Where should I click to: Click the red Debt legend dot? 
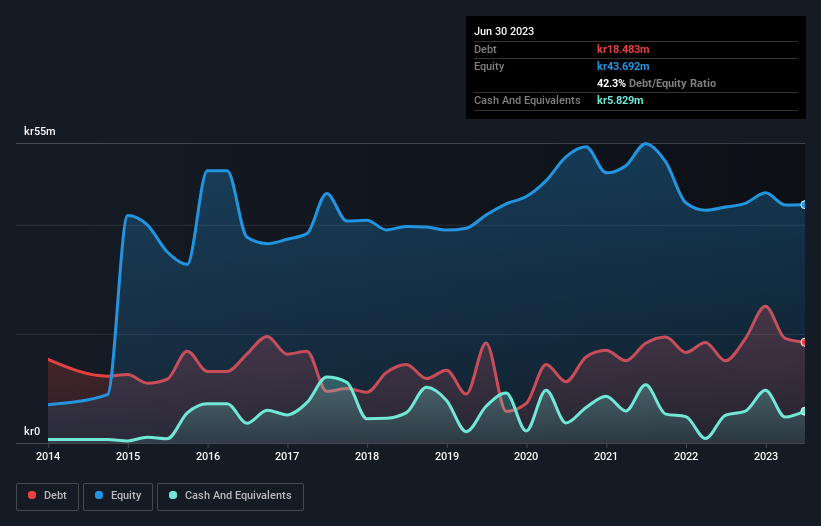[x=32, y=495]
